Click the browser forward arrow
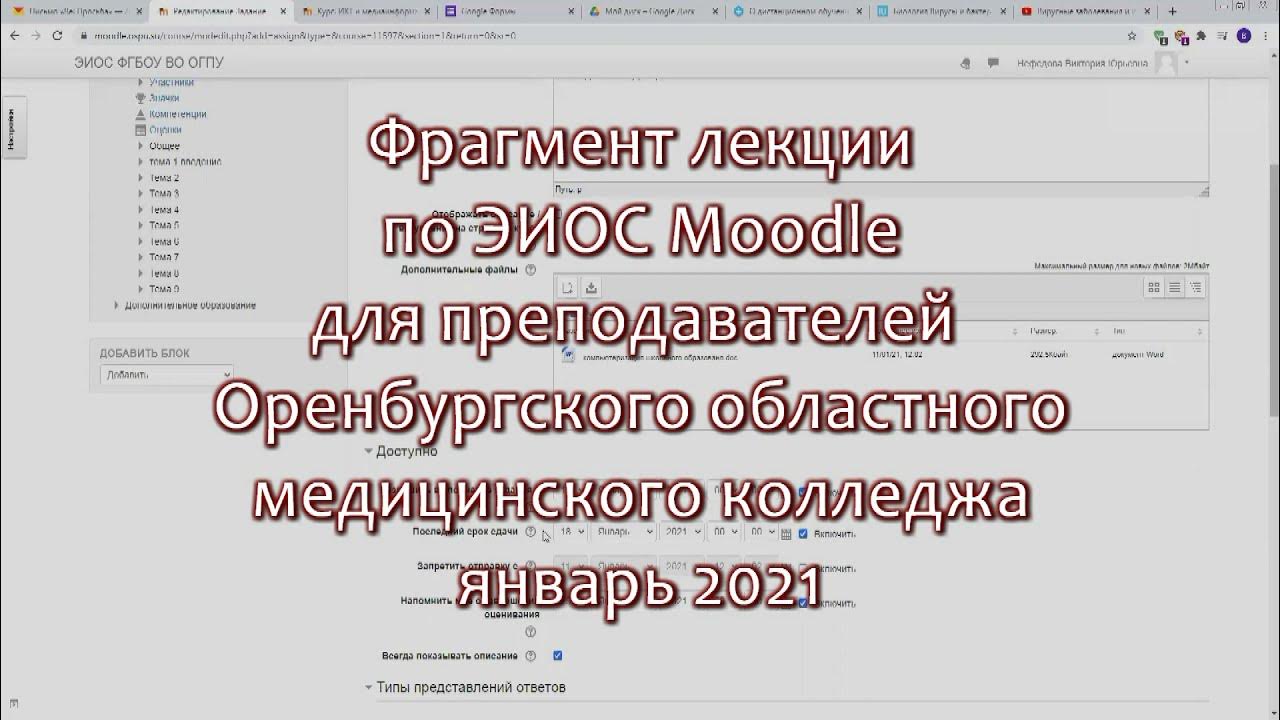The image size is (1280, 720). pyautogui.click(x=35, y=35)
